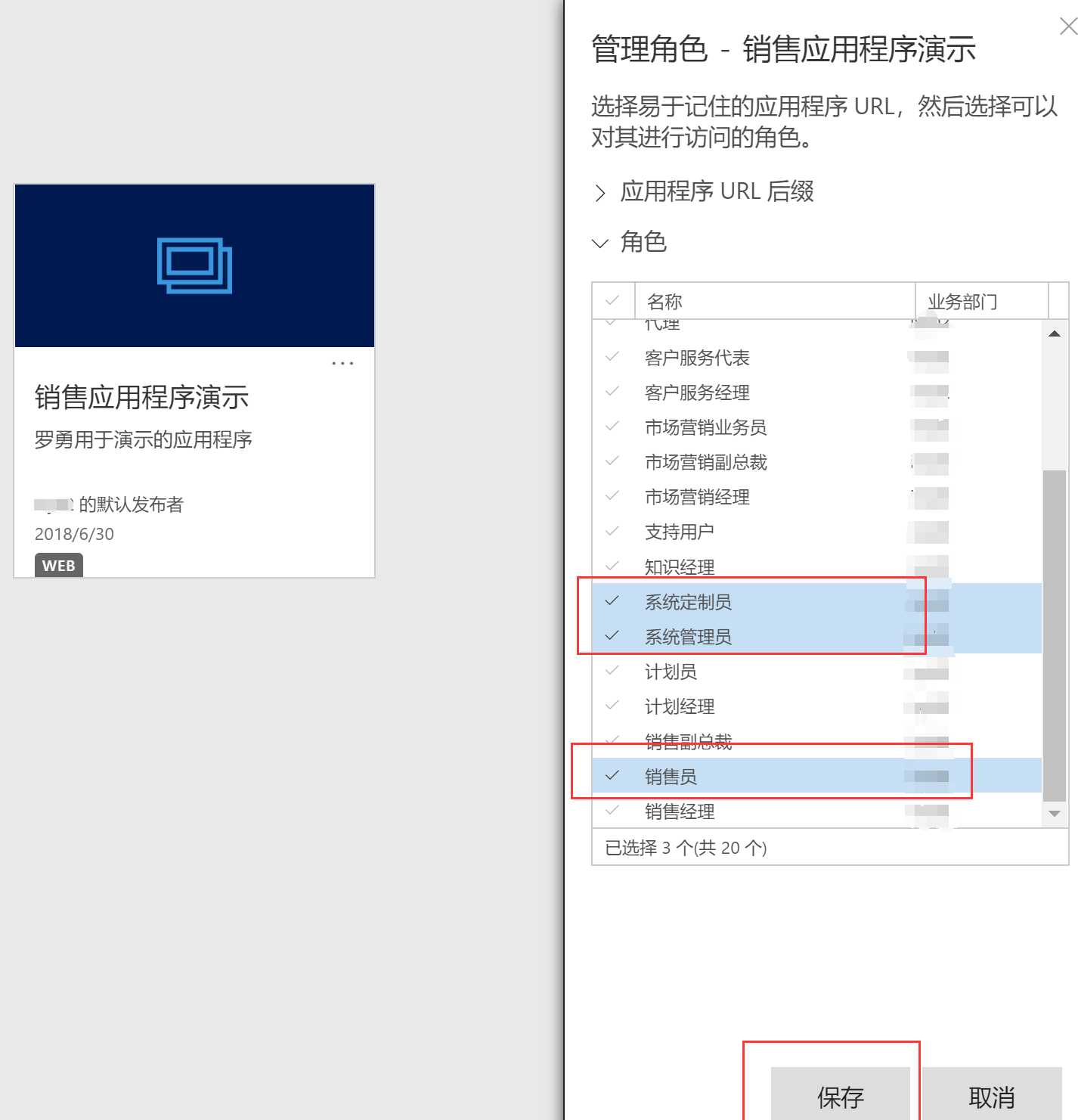1078x1120 pixels.
Task: Check the 计划员 role
Action: click(612, 671)
